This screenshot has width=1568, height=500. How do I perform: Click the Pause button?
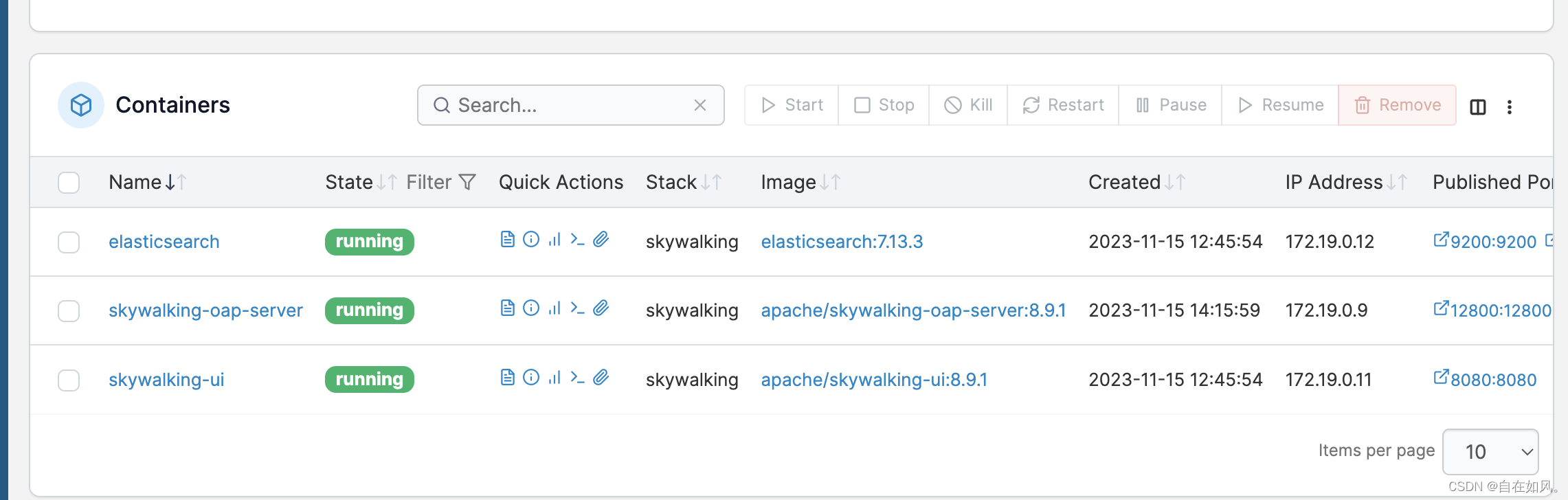click(x=1170, y=105)
